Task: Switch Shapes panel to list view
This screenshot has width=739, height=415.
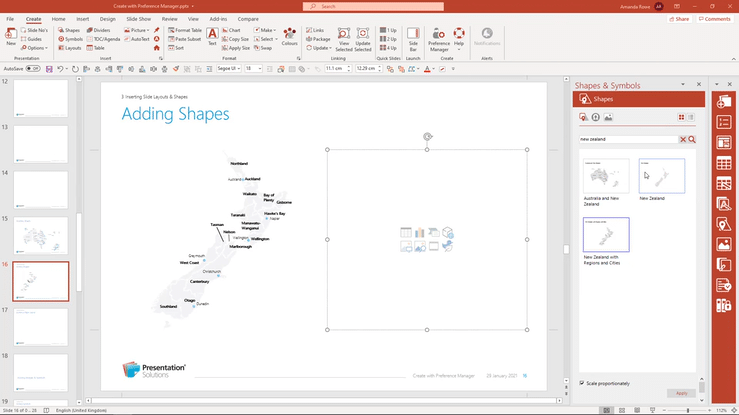Action: click(x=691, y=118)
